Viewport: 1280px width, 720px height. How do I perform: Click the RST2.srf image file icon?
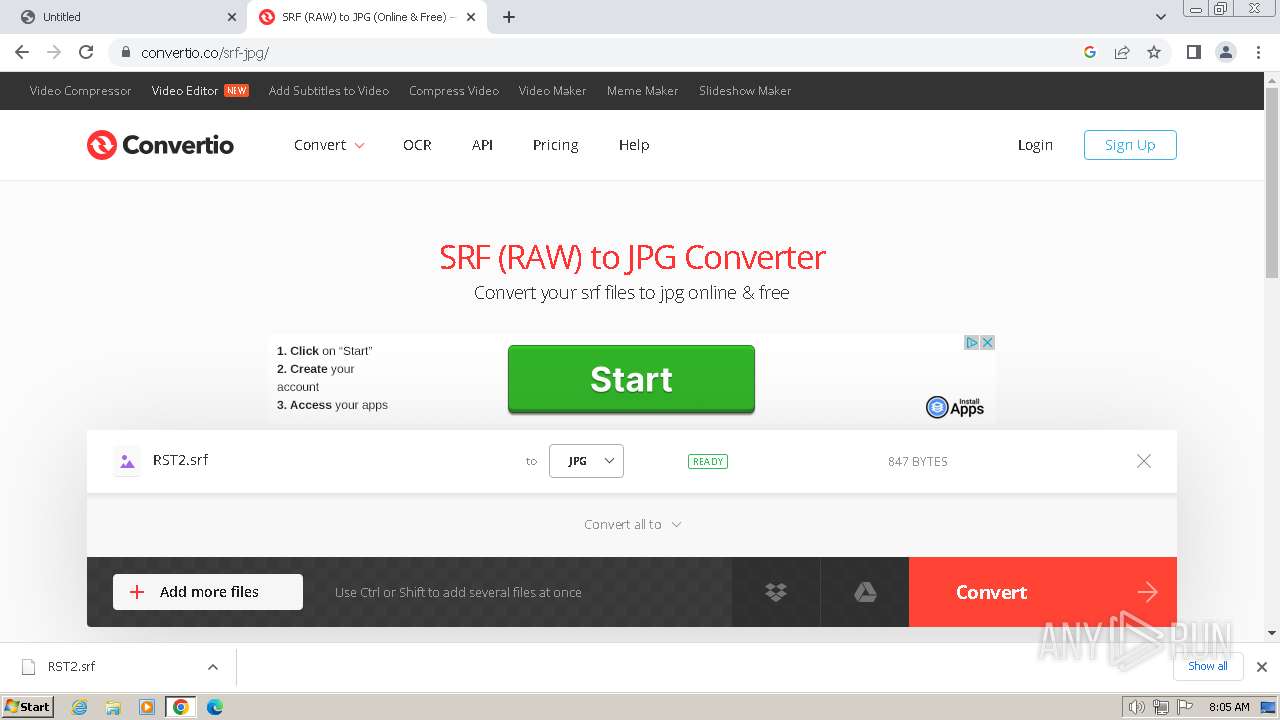[x=127, y=461]
